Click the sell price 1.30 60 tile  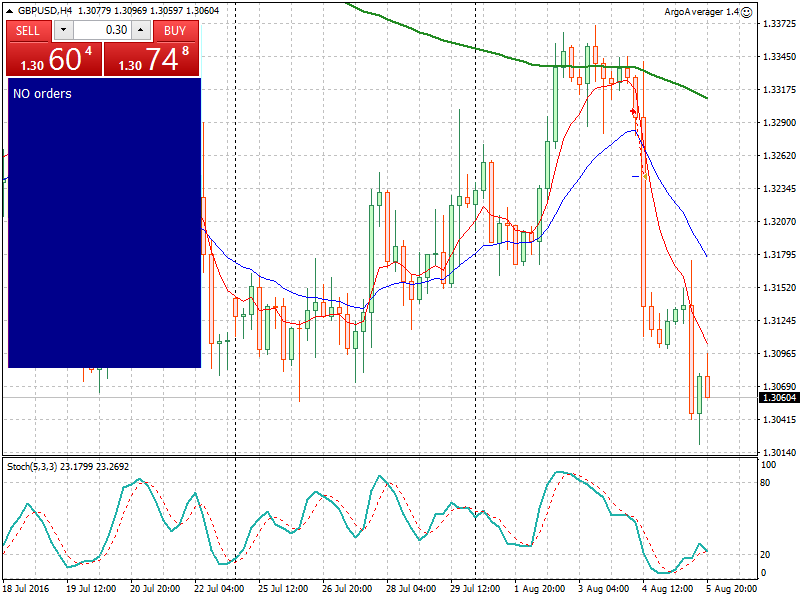coord(54,59)
